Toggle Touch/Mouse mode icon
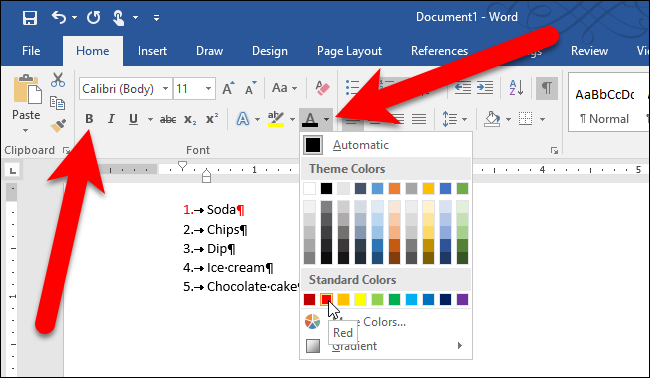Viewport: 650px width, 378px height. coord(118,18)
